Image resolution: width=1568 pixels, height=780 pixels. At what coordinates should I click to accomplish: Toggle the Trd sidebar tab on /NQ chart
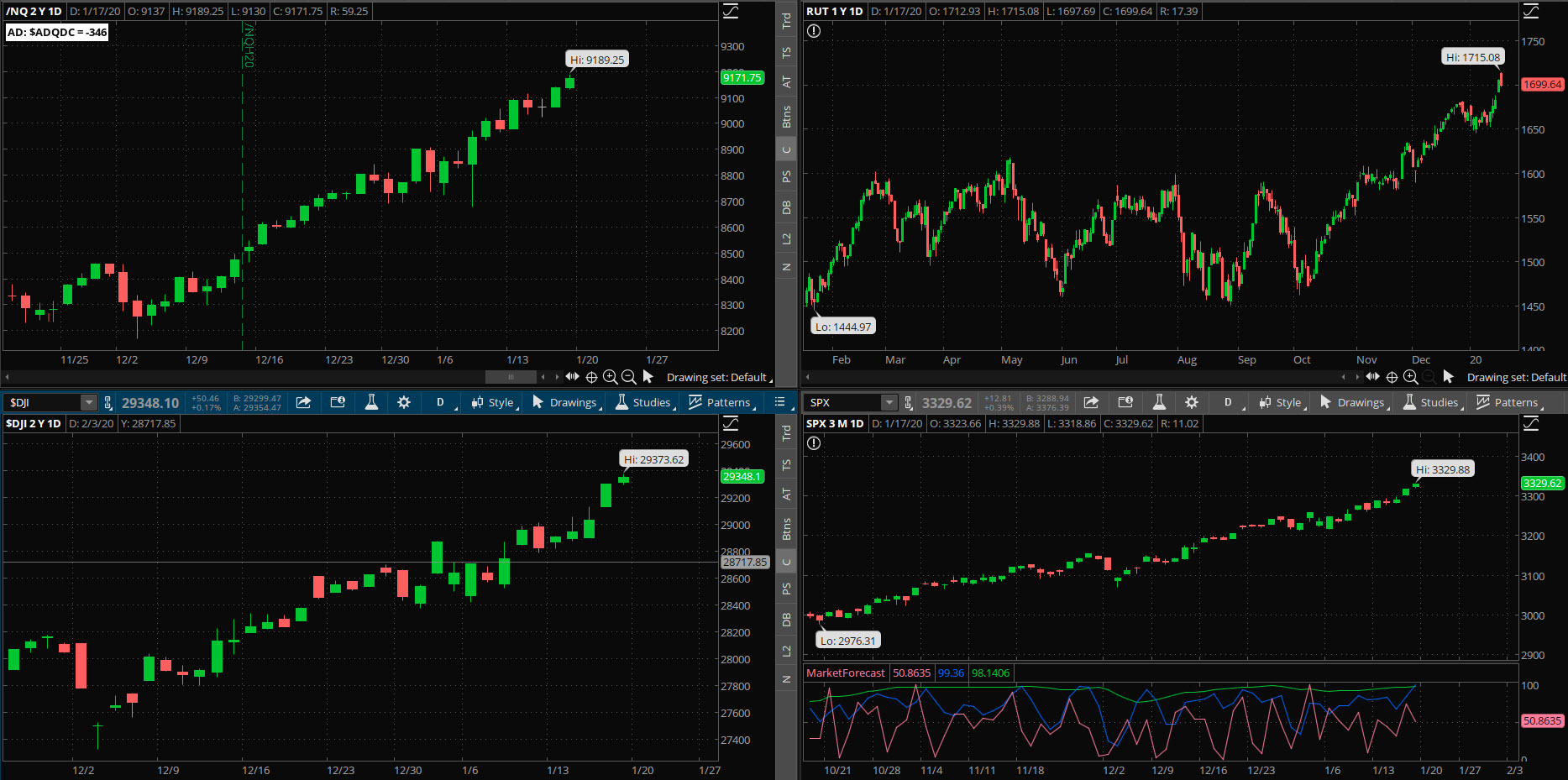(x=786, y=21)
